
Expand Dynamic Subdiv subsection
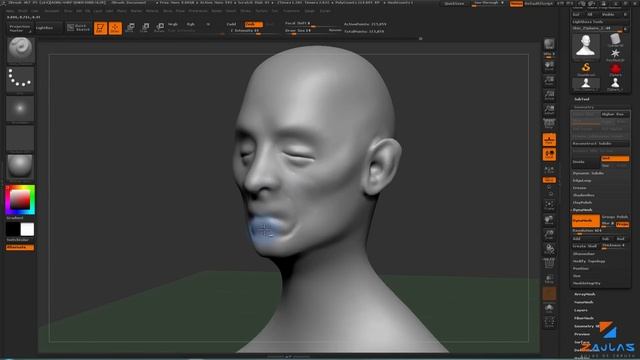[589, 173]
